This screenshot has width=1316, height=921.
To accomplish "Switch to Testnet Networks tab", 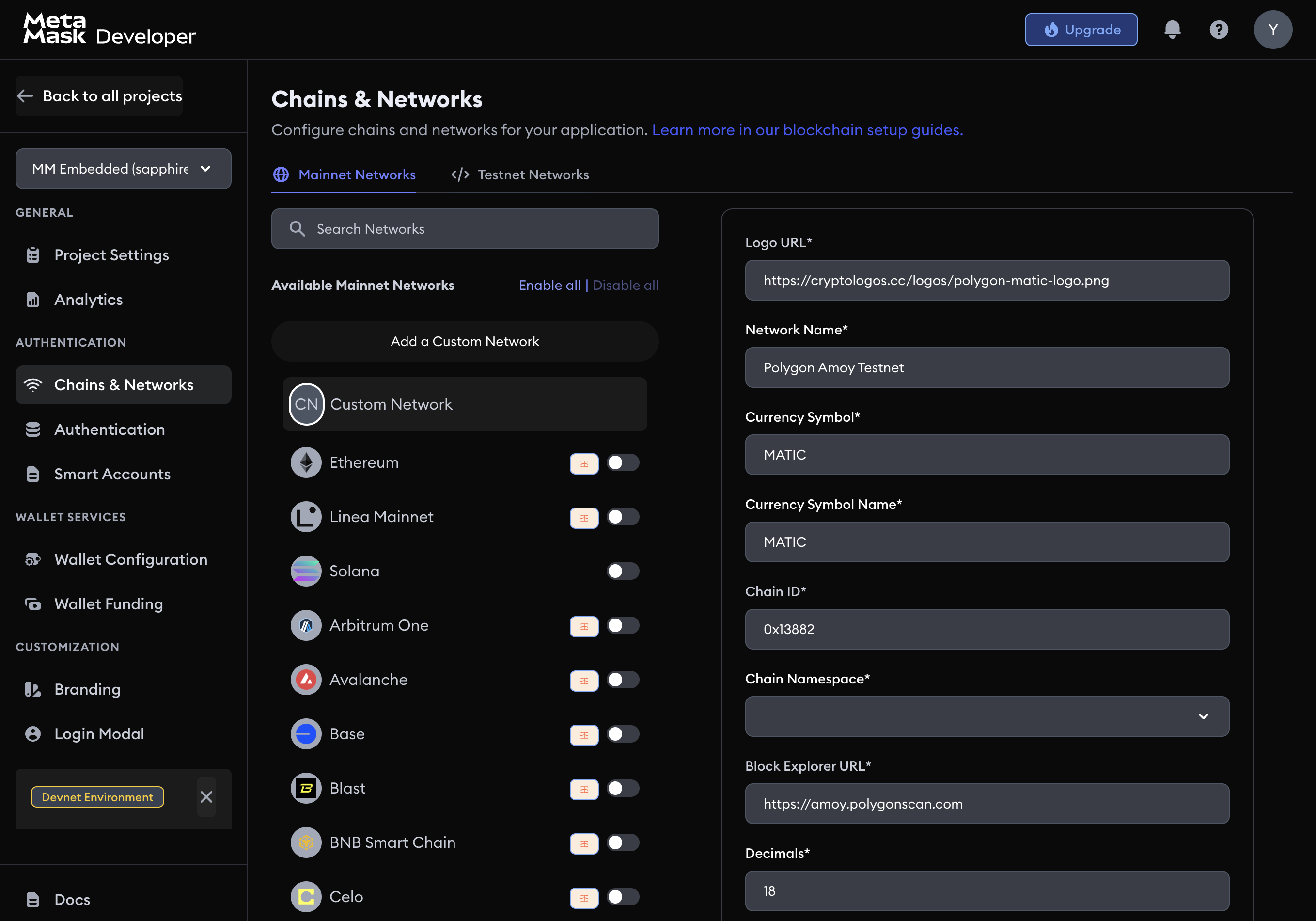I will point(520,175).
